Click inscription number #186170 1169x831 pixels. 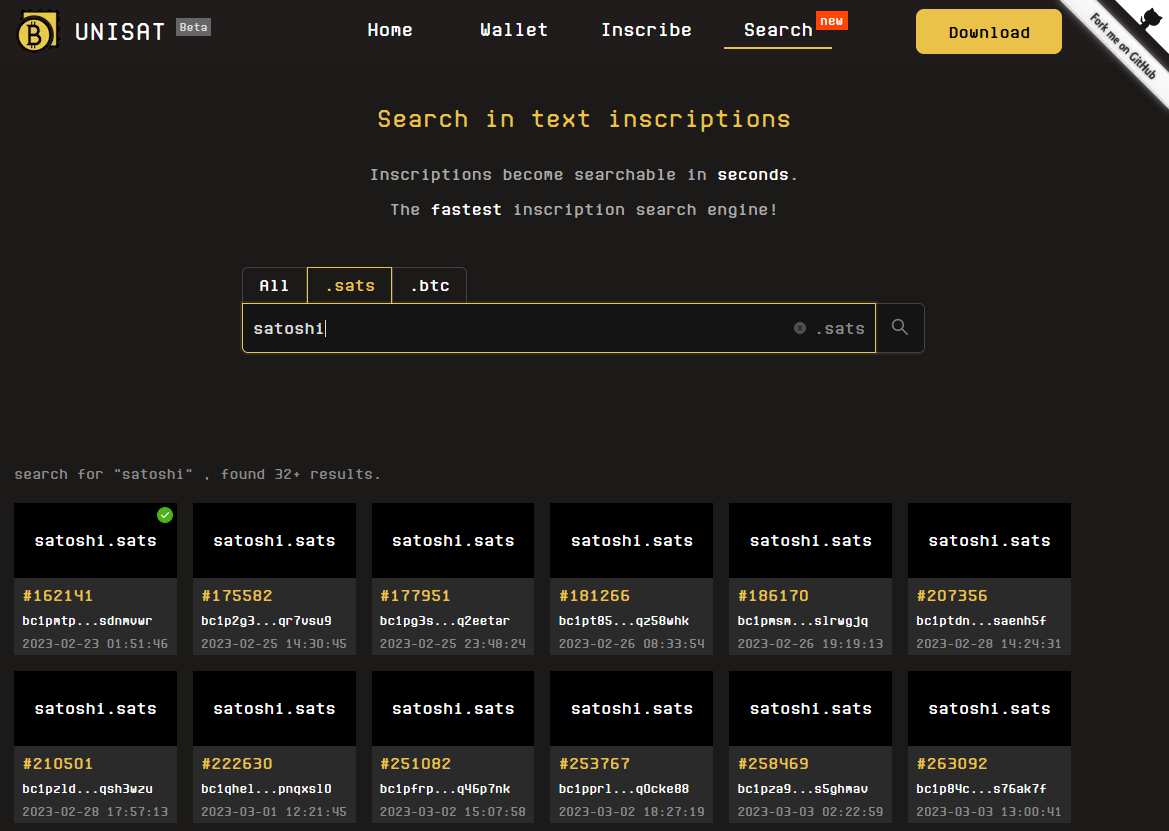(x=773, y=595)
